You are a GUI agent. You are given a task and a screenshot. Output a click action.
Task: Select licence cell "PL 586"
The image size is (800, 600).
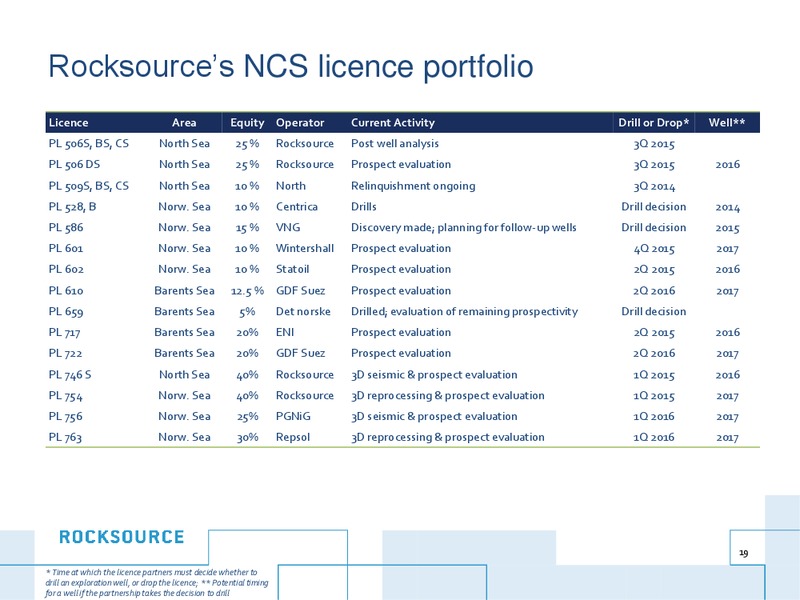pos(66,228)
